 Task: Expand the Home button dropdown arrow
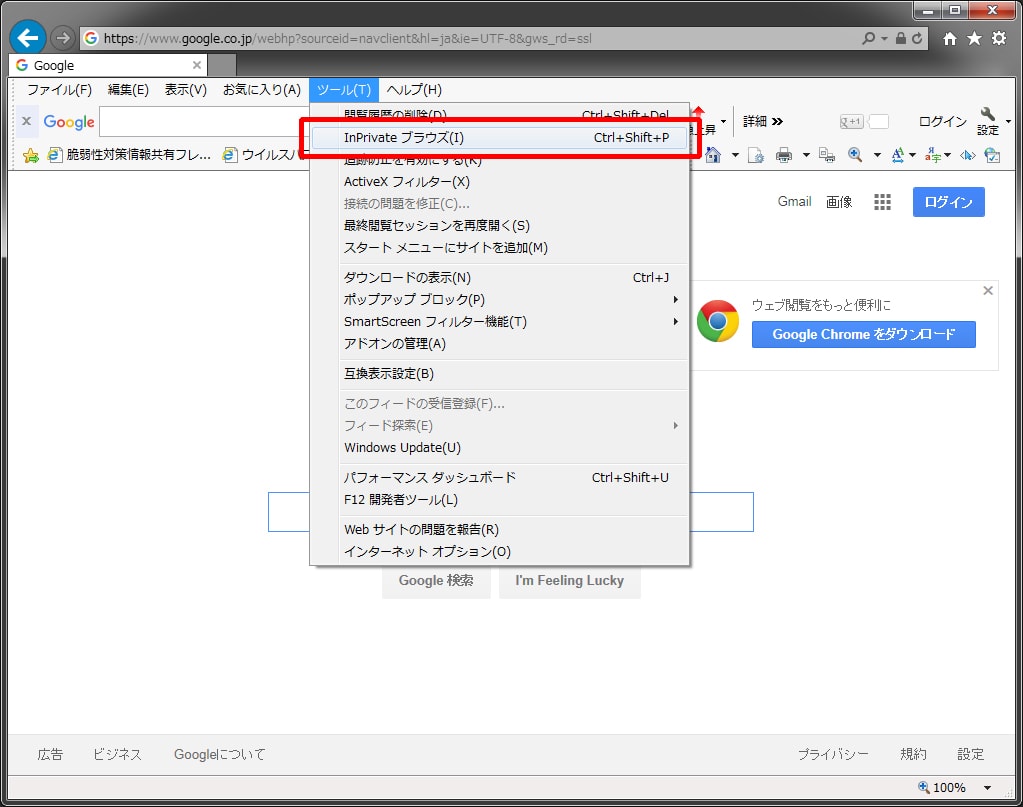[734, 155]
